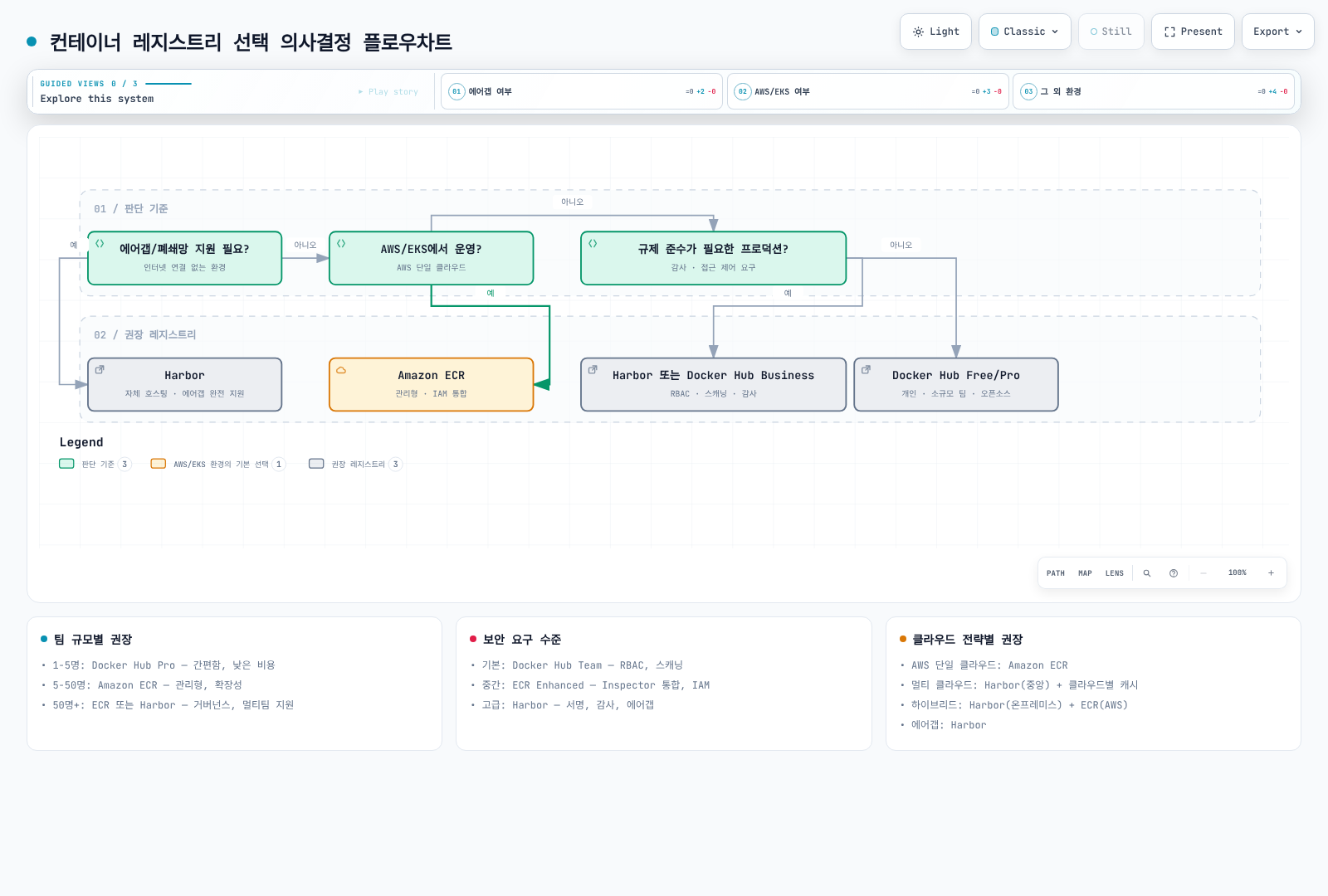Click Play story in guided views

click(388, 91)
